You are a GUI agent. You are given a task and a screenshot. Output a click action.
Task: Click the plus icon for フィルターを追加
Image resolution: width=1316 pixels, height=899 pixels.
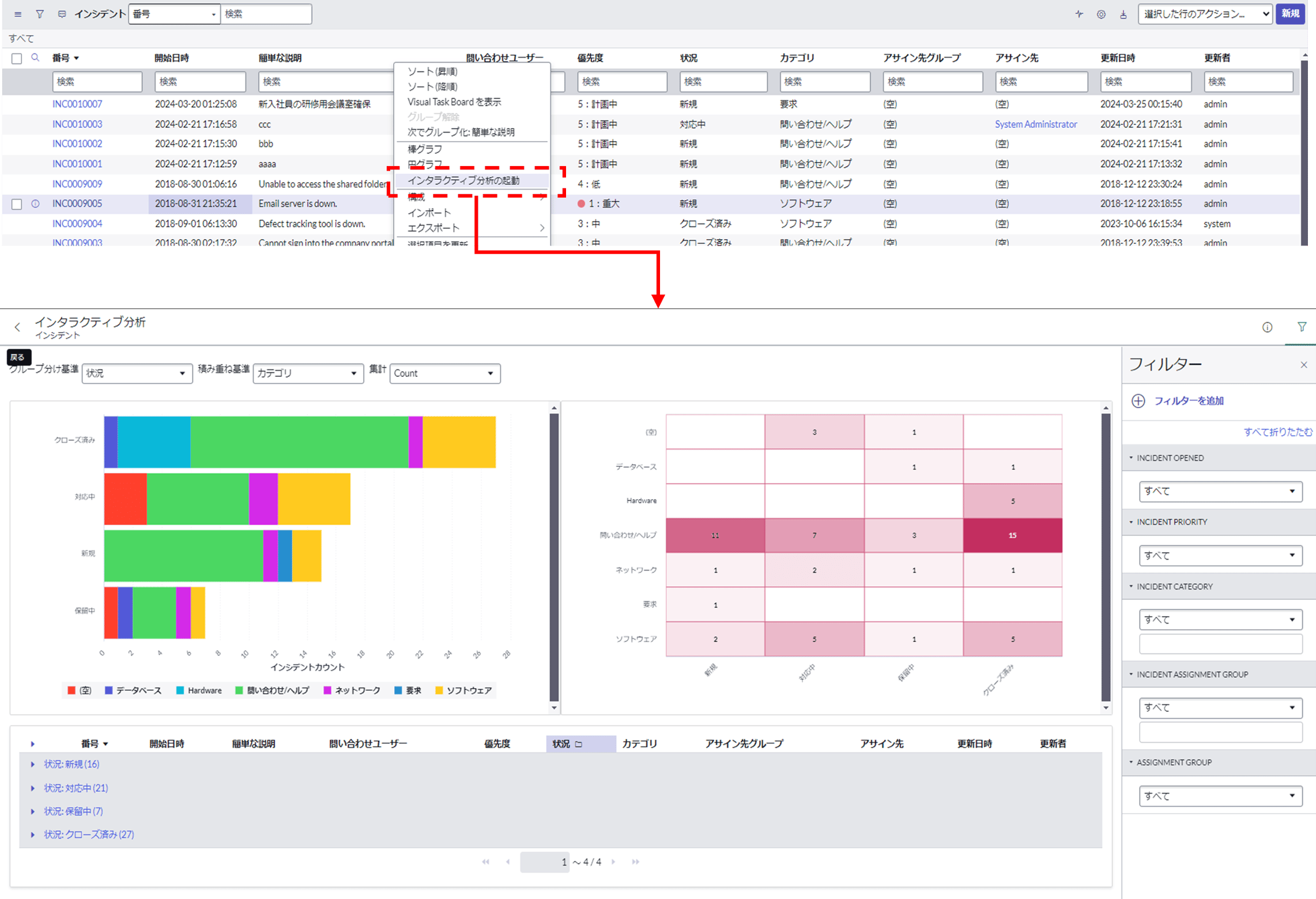[1138, 401]
